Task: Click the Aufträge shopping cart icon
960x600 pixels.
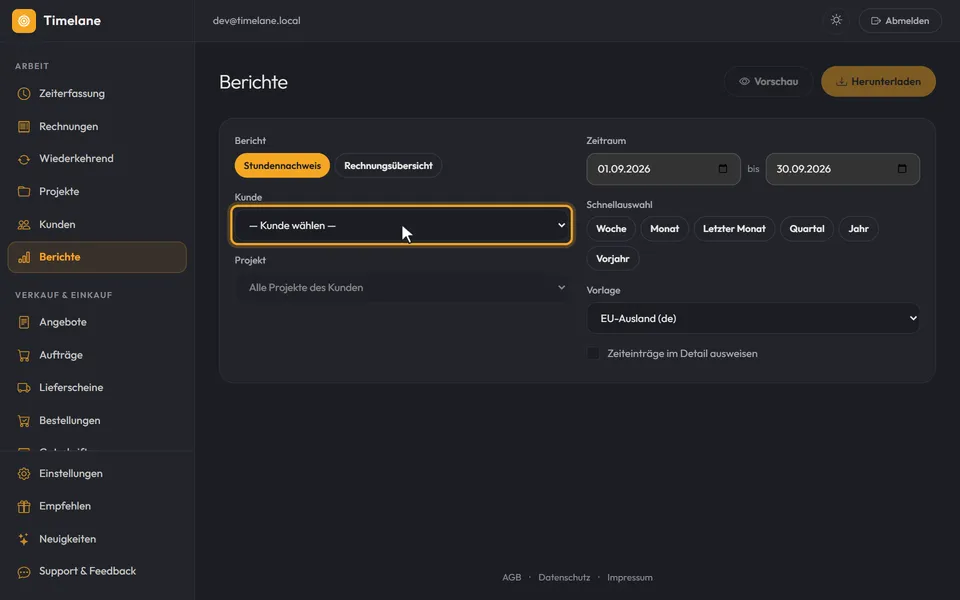Action: (x=24, y=355)
